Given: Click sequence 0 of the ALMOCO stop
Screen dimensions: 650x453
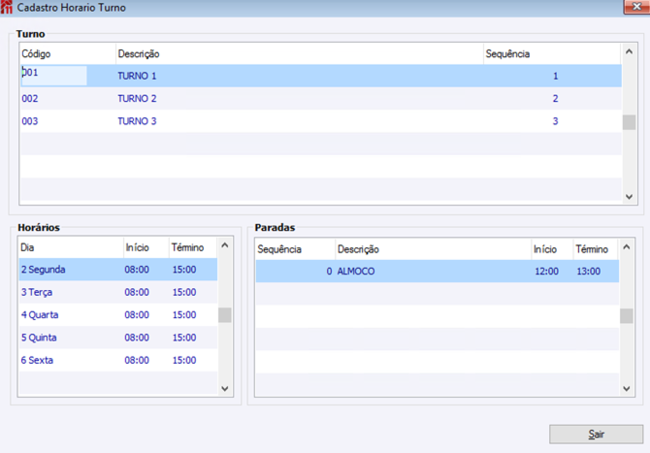Looking at the screenshot, I should pyautogui.click(x=329, y=271).
